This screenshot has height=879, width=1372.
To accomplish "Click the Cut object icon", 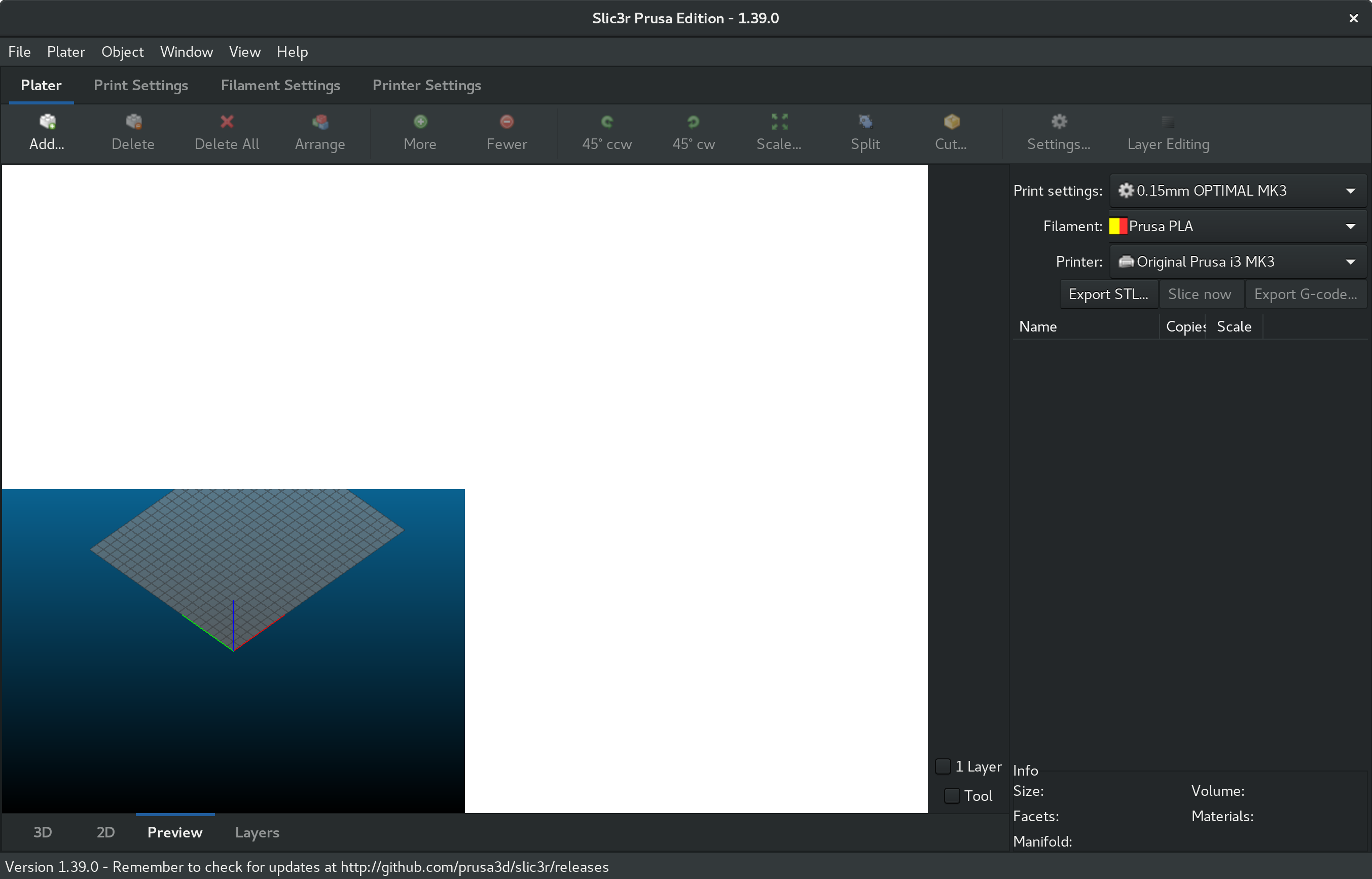I will point(951,122).
